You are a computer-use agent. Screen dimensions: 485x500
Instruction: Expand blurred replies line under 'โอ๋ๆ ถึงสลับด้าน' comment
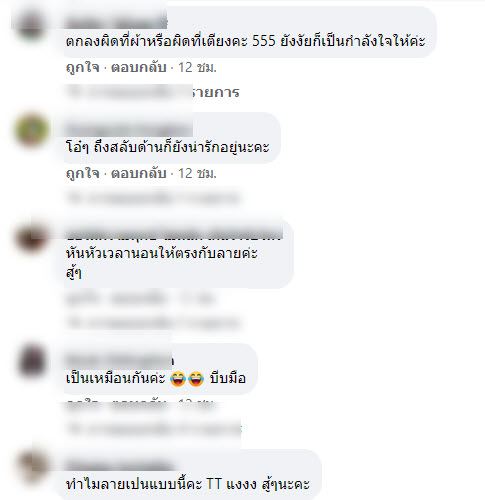(x=153, y=198)
